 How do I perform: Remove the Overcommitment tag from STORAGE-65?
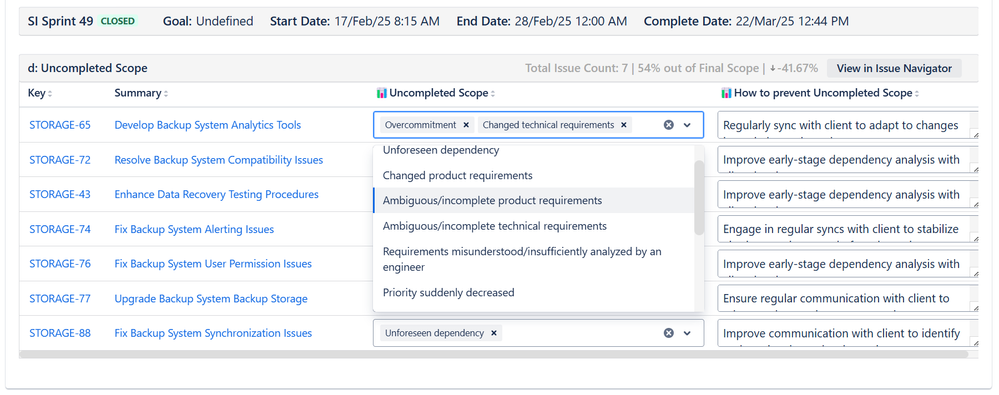tap(466, 125)
